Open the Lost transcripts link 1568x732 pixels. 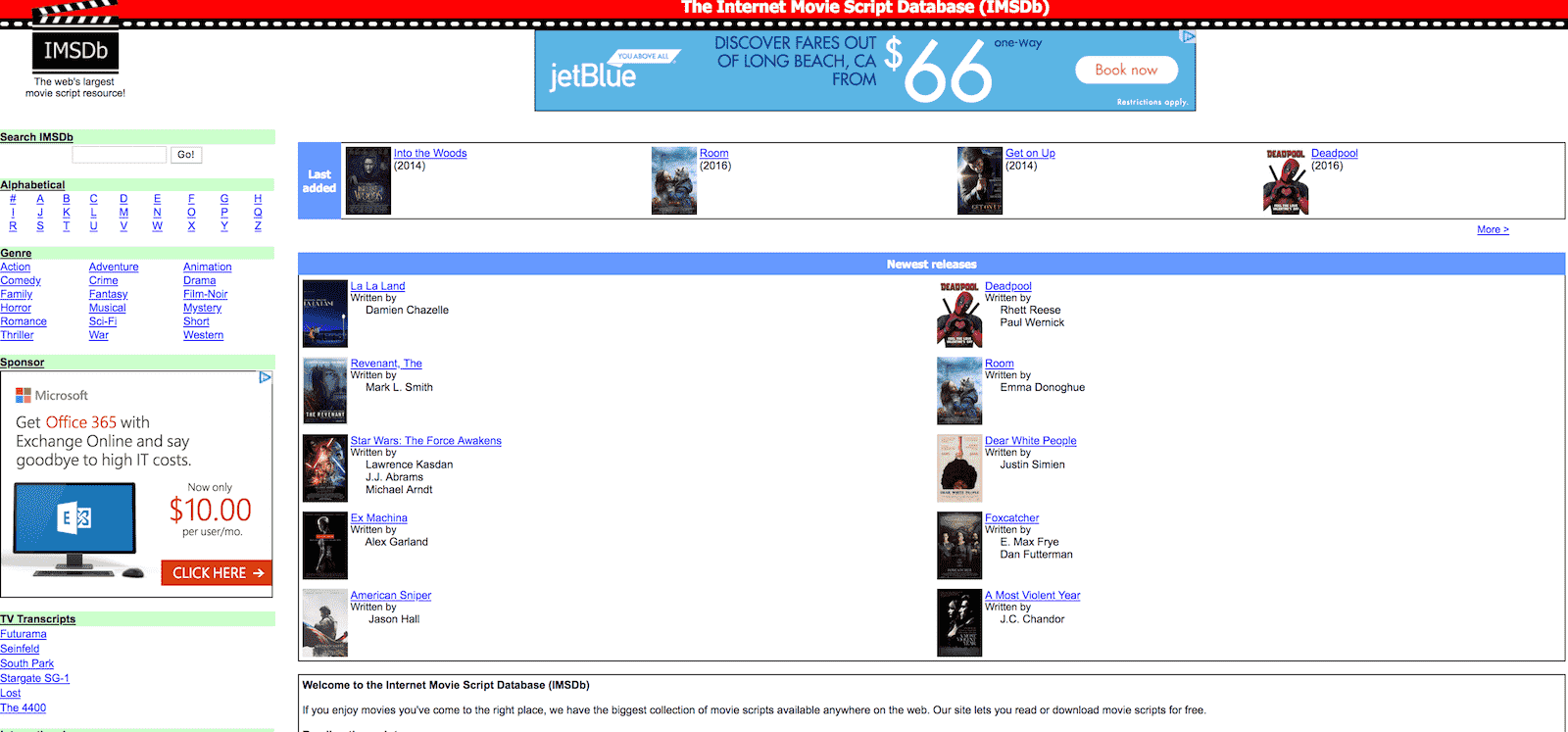pyautogui.click(x=11, y=693)
